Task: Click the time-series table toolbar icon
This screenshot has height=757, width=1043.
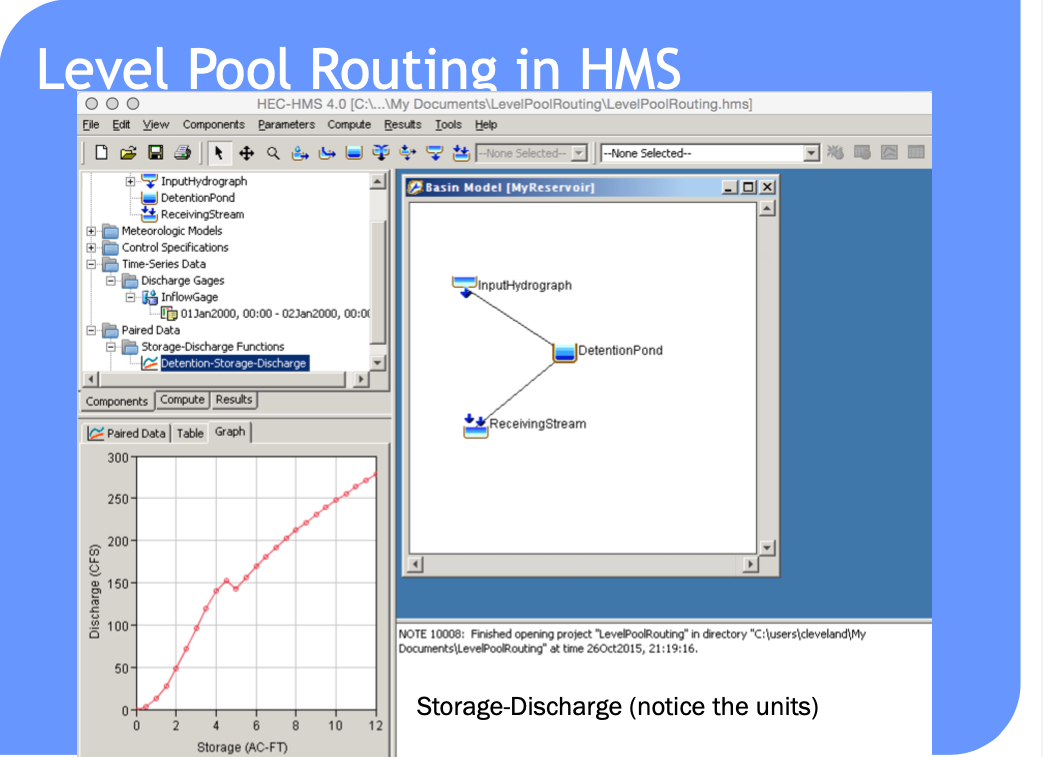Action: (x=916, y=152)
